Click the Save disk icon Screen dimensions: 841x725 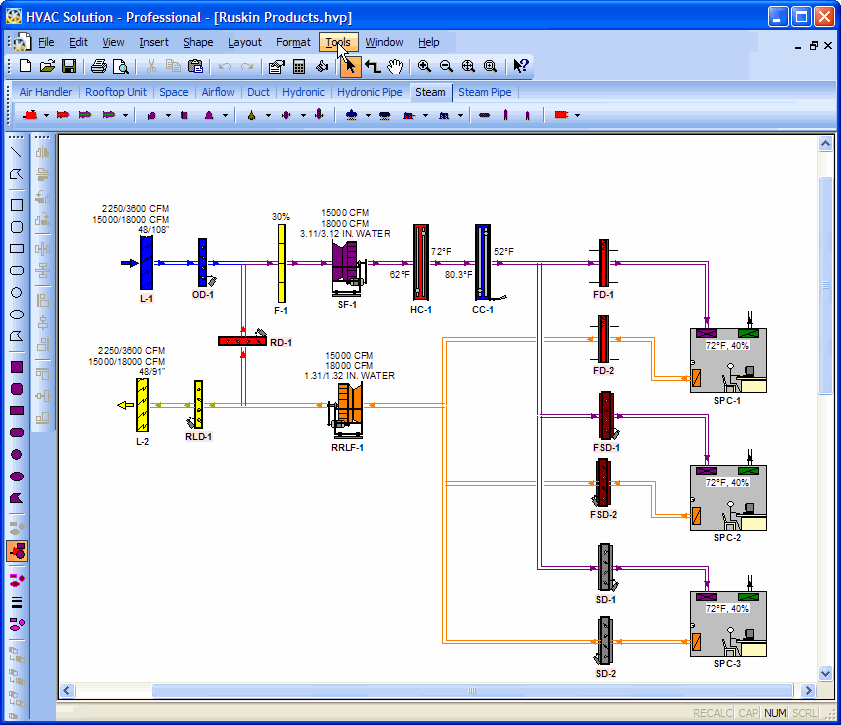click(69, 67)
